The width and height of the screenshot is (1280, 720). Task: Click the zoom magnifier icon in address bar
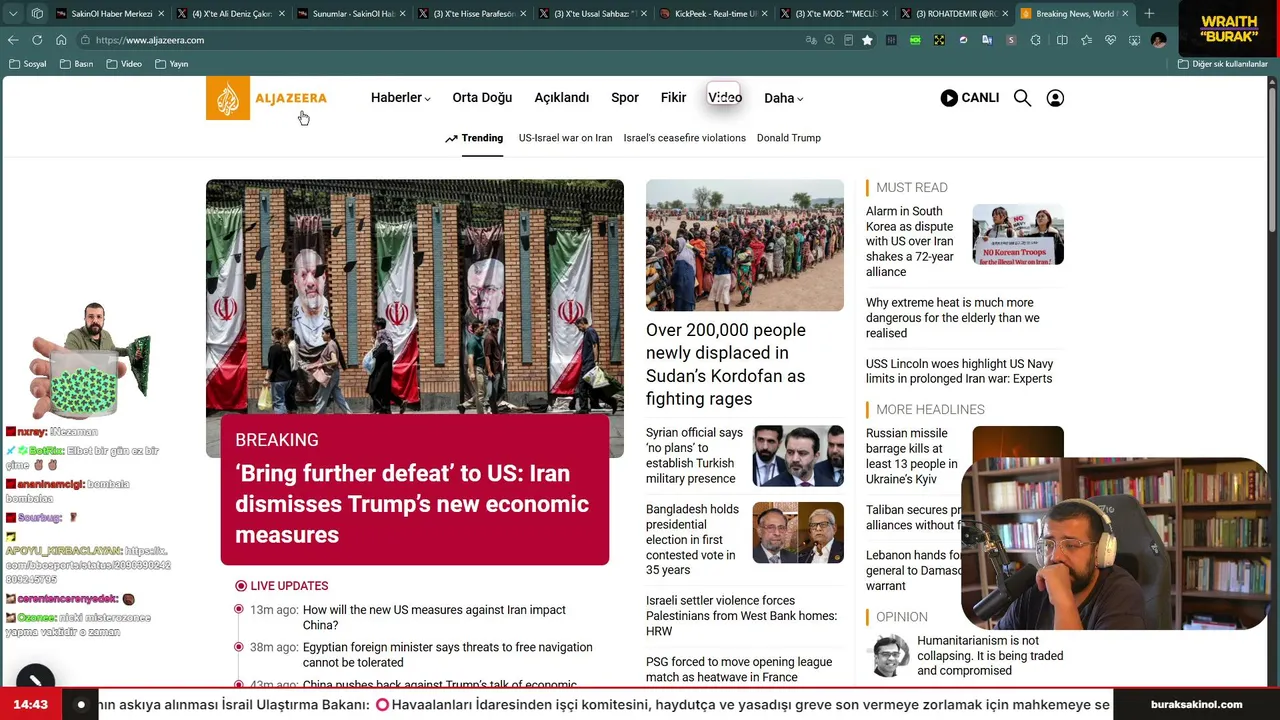830,40
